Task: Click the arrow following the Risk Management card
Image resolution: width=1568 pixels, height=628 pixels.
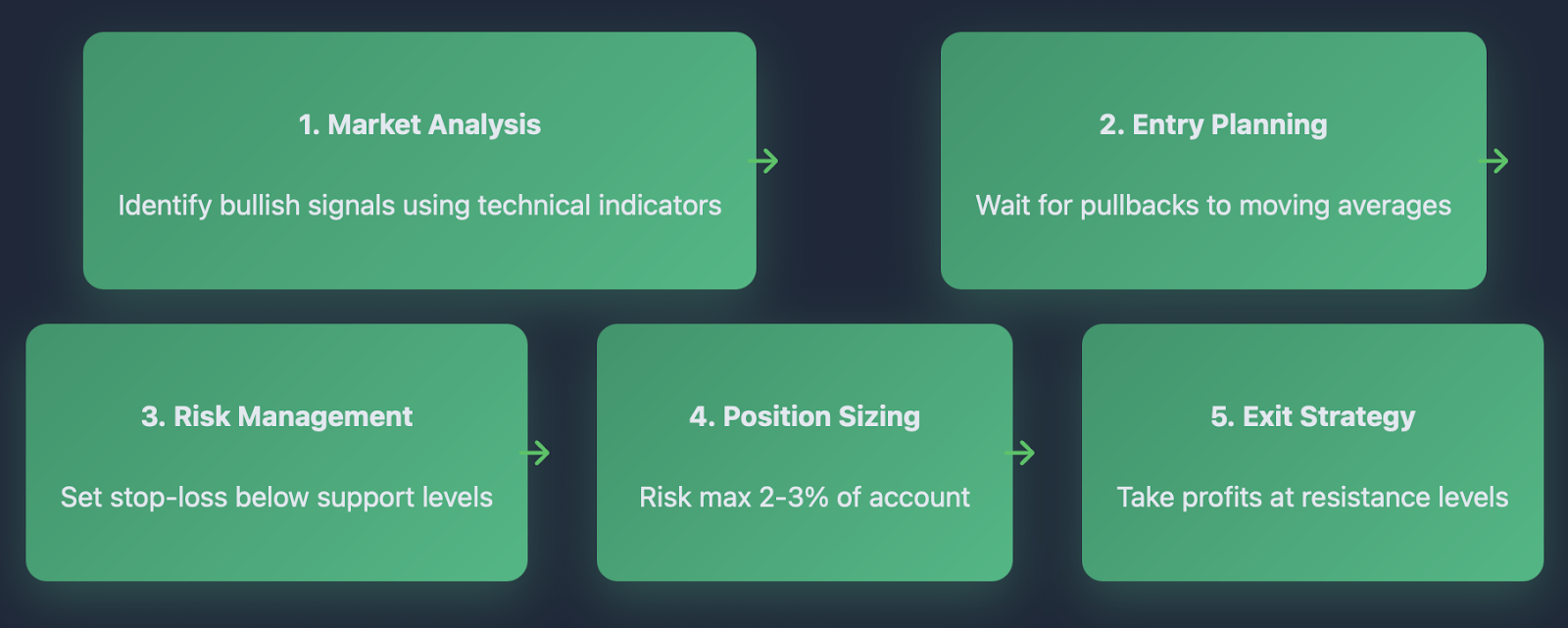Action: 536,453
